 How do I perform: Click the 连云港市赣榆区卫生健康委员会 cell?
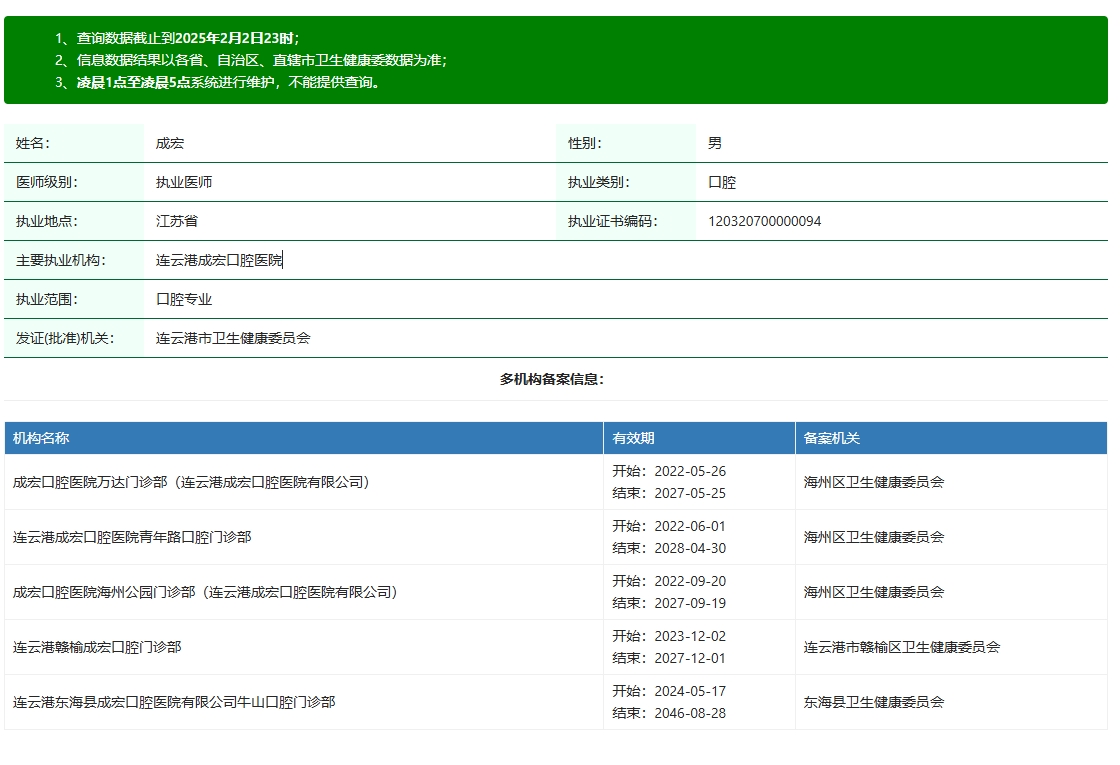[902, 647]
